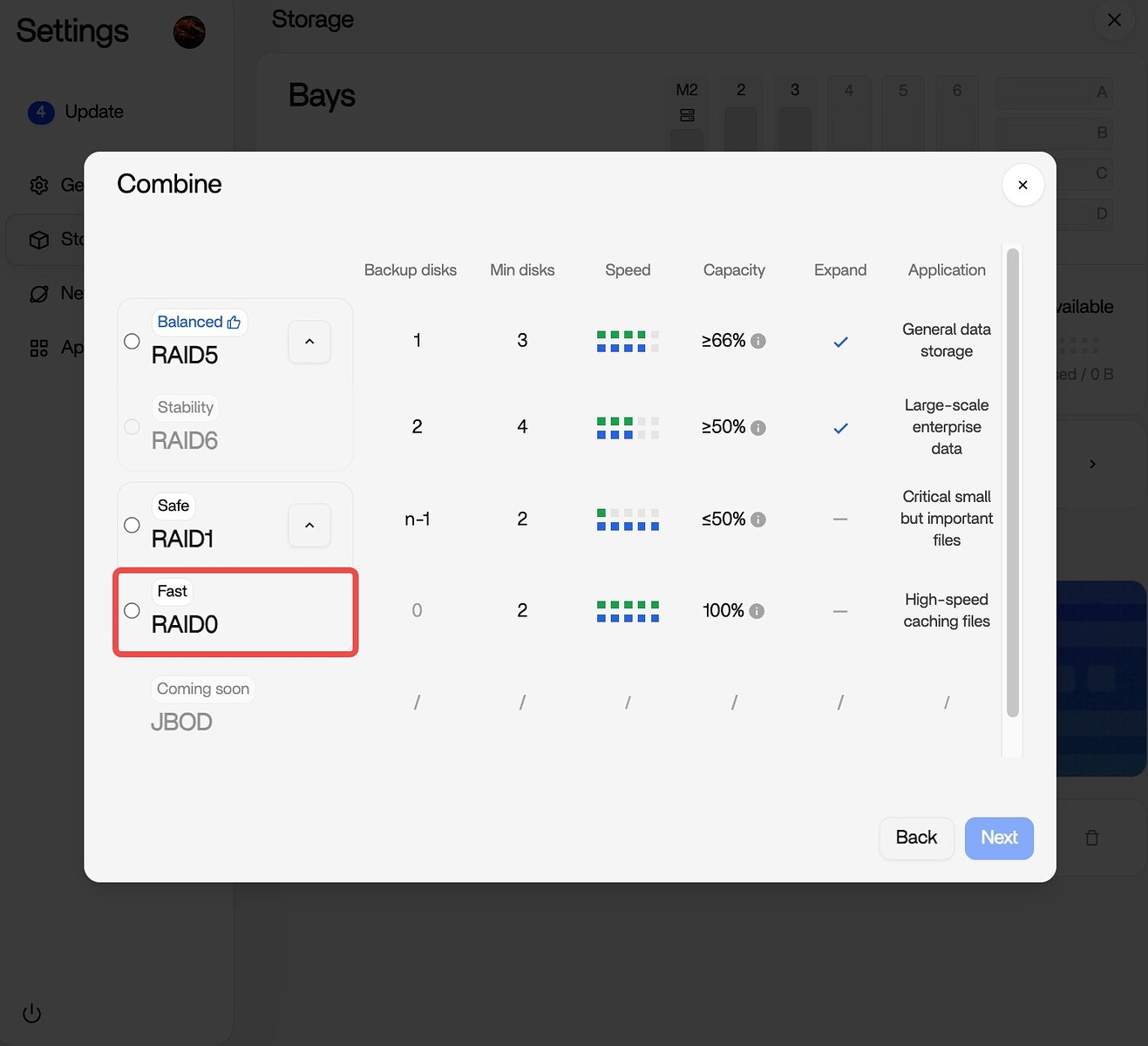
Task: Click the RAID6 speed bar indicator
Action: (x=628, y=427)
